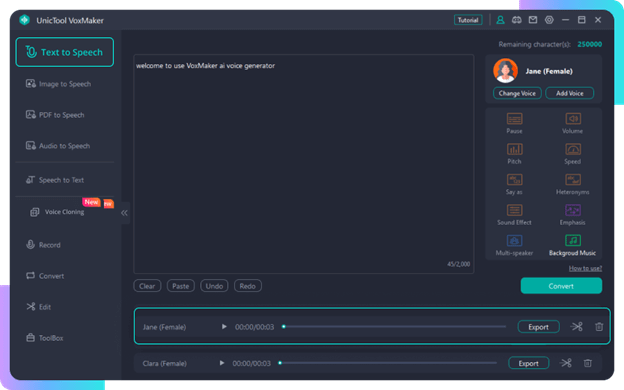Select the Pitch adjustment icon
Screen dimensions: 624x390
point(514,150)
